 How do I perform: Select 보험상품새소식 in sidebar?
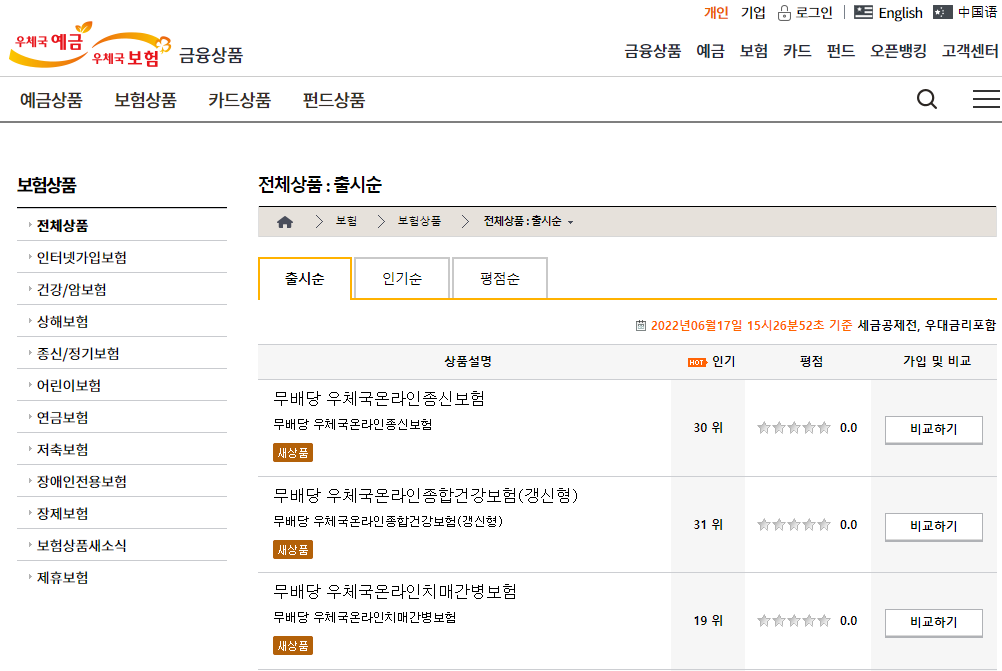(x=81, y=545)
